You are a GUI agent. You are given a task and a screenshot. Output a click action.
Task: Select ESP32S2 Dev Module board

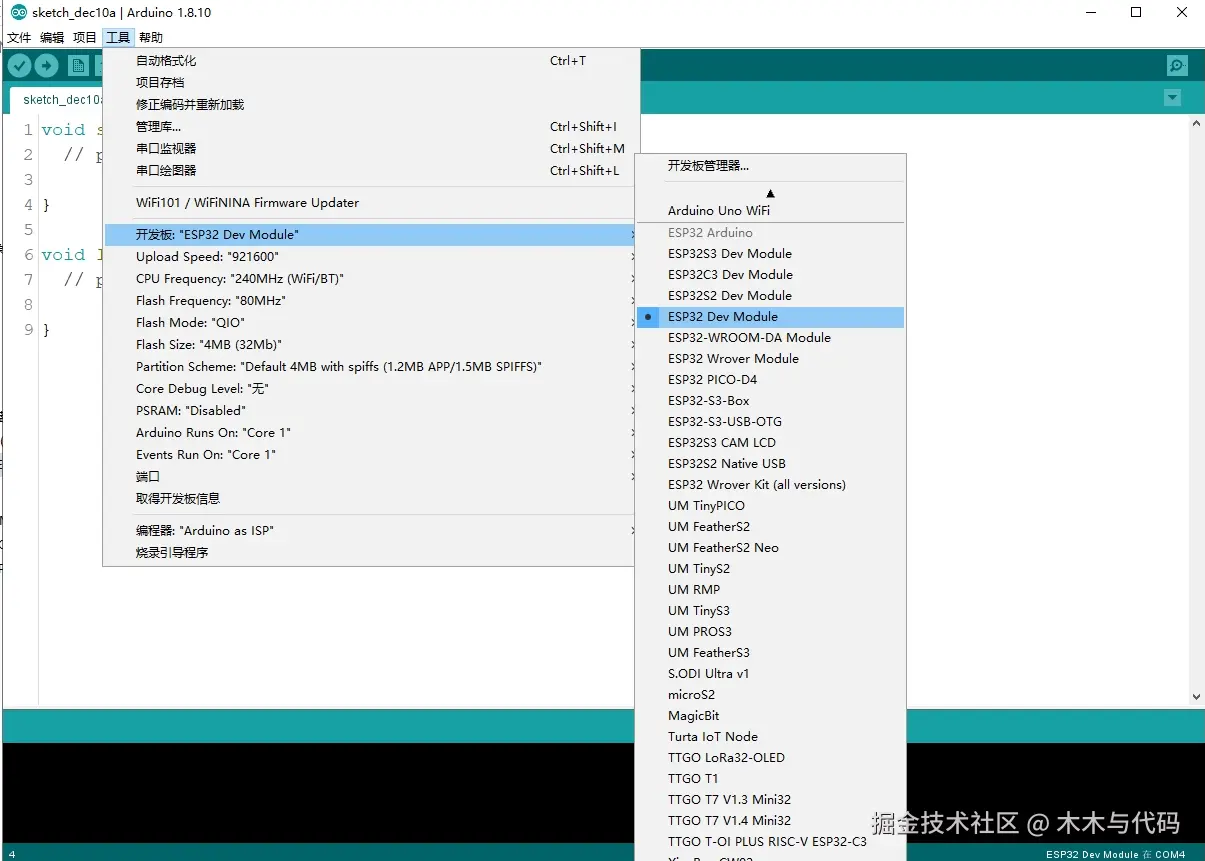[770, 296]
